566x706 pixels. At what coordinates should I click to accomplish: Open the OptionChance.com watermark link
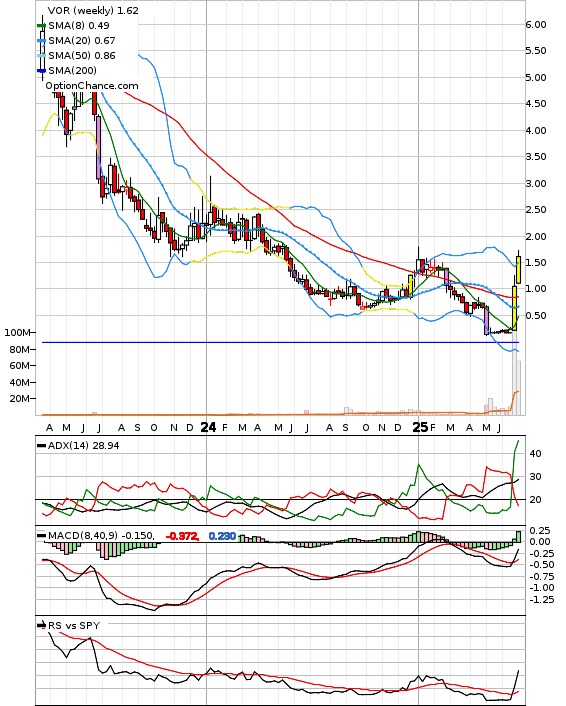(92, 86)
